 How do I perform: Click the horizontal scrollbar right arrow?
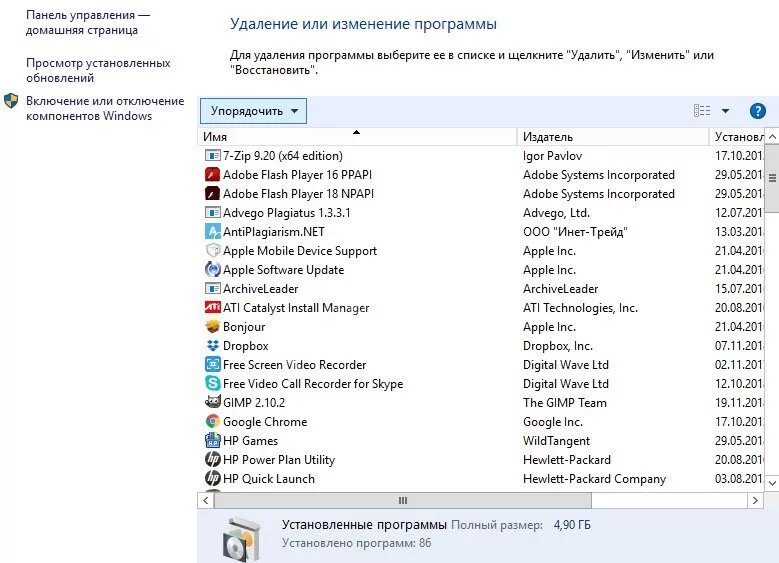click(755, 500)
